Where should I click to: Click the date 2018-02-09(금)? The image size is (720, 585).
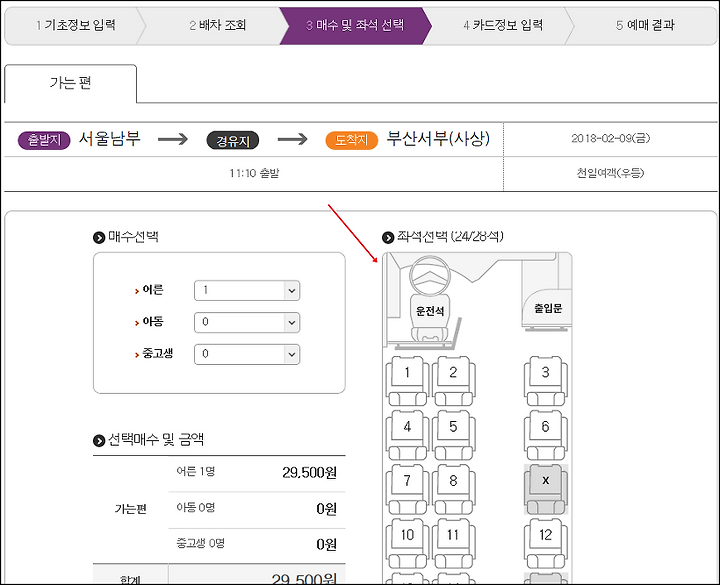coord(610,138)
